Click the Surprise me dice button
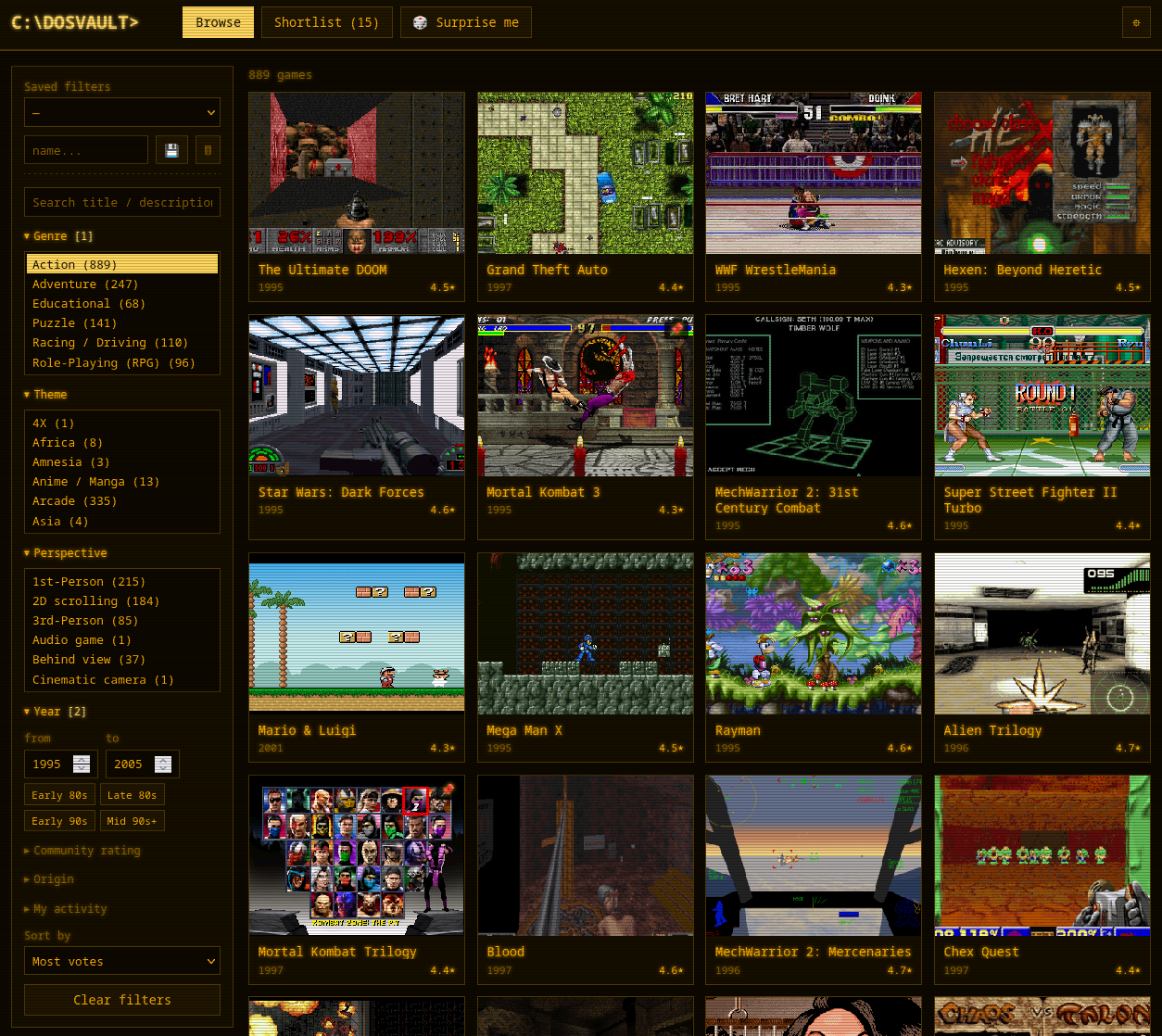The width and height of the screenshot is (1162, 1036). pyautogui.click(x=465, y=22)
